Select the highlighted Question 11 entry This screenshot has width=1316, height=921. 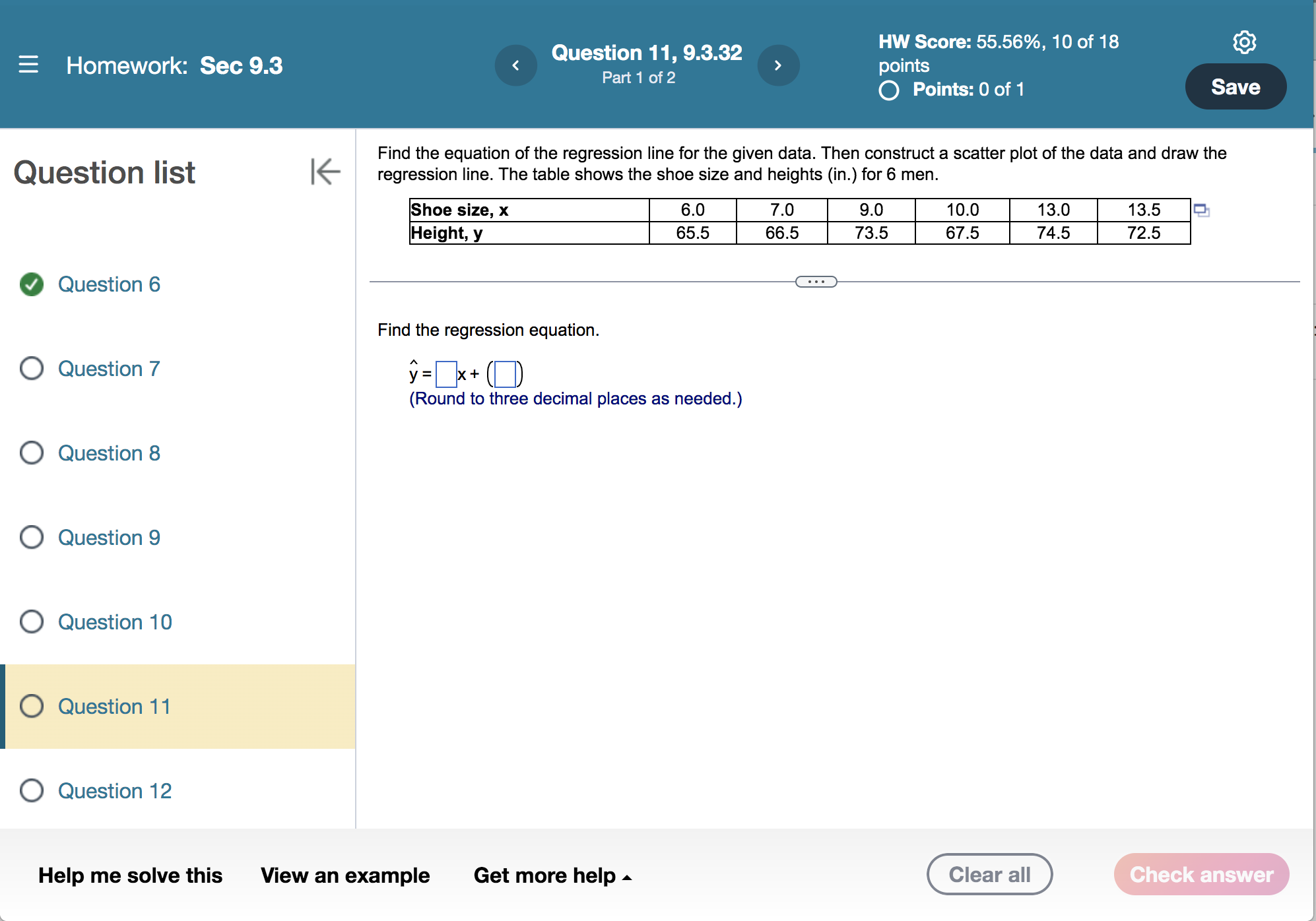[114, 706]
